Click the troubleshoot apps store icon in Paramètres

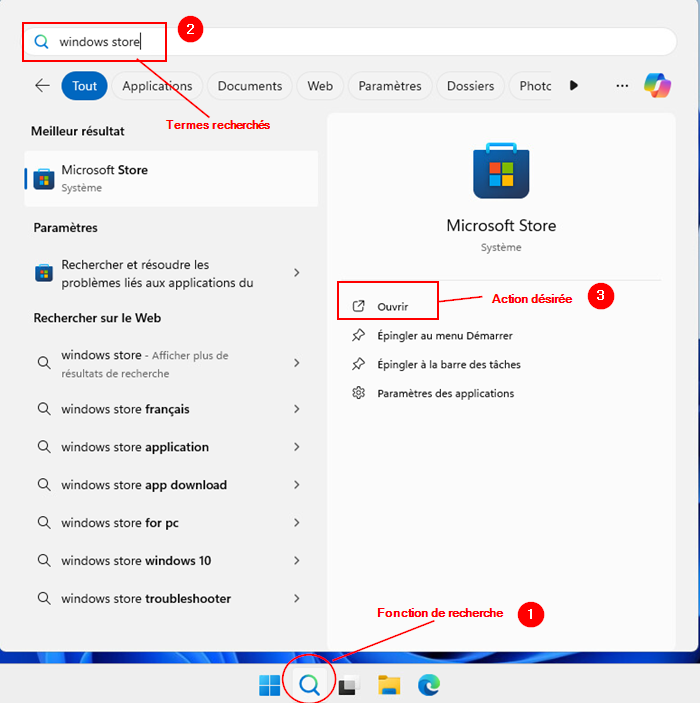44,273
